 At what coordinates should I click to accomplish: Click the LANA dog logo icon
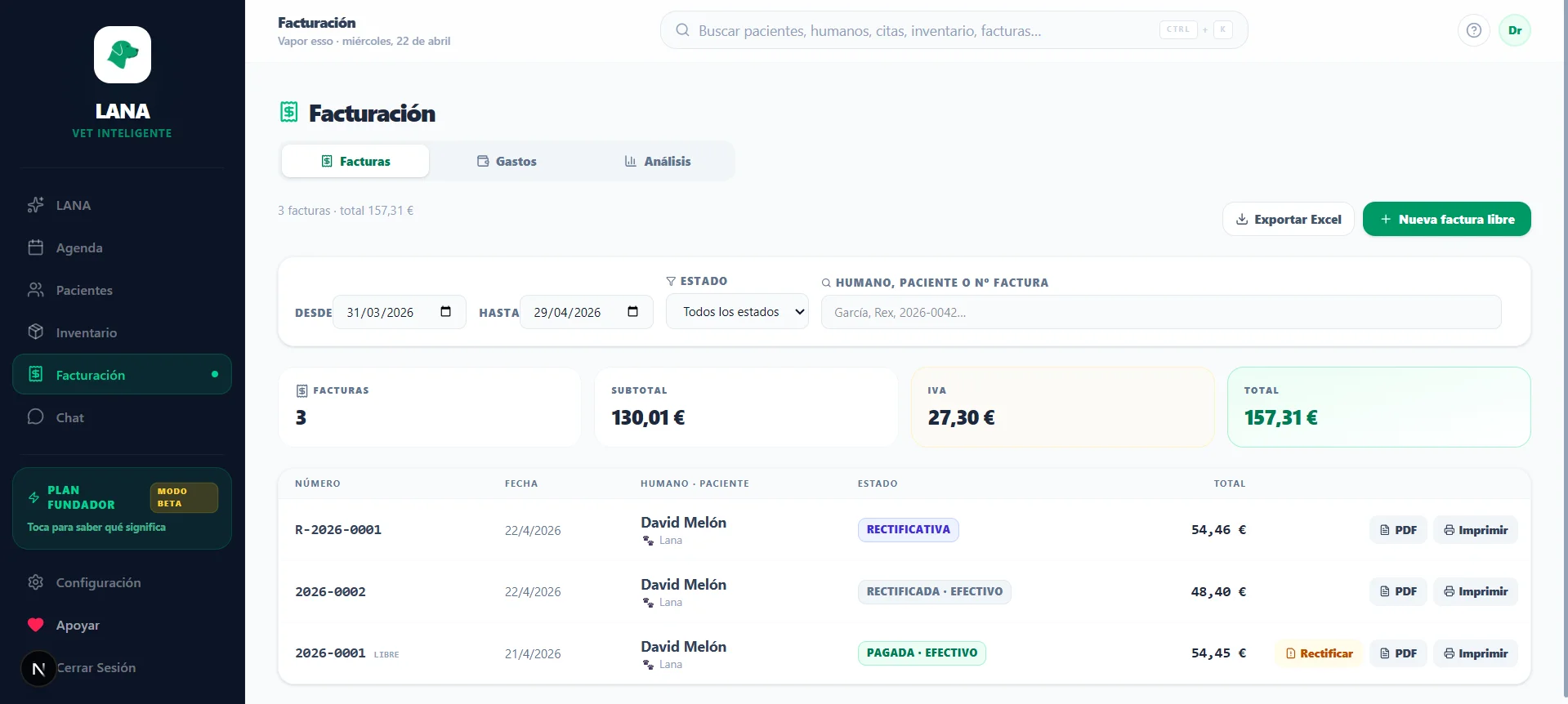(123, 55)
